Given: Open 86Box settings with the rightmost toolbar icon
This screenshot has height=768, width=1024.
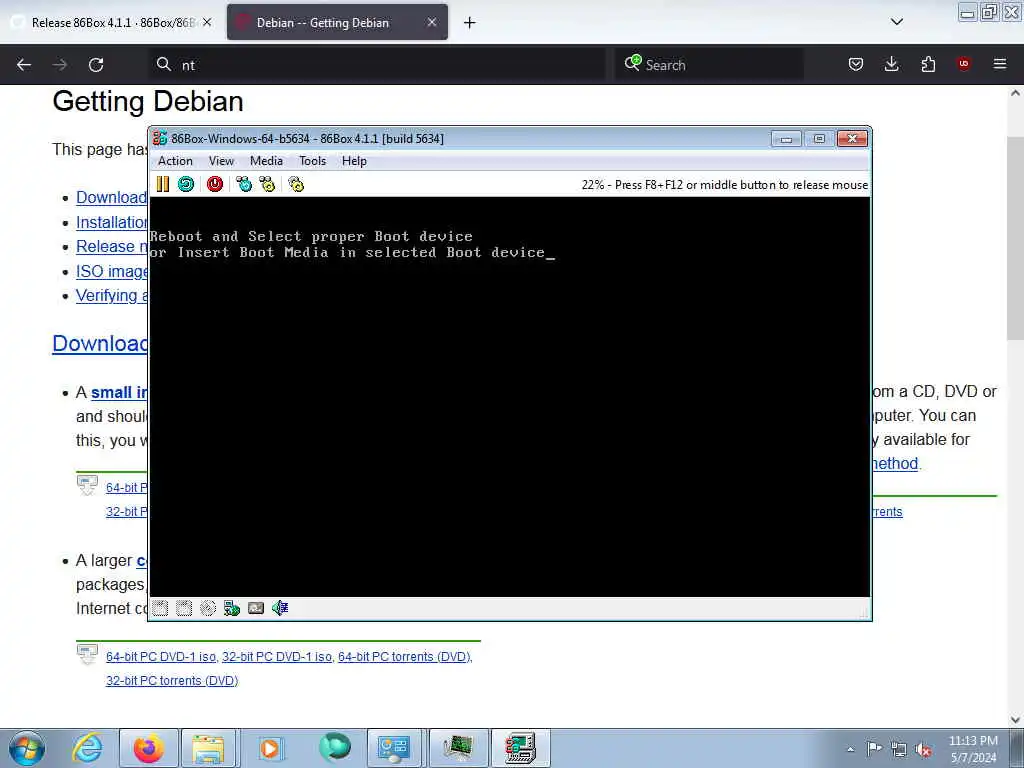Looking at the screenshot, I should pos(296,184).
